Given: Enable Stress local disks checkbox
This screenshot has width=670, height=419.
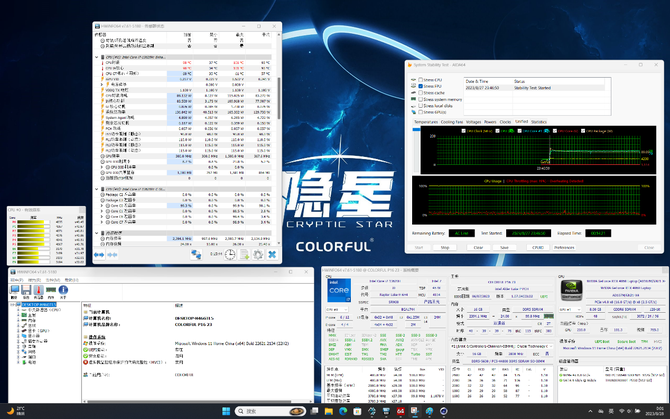Looking at the screenshot, I should point(420,105).
